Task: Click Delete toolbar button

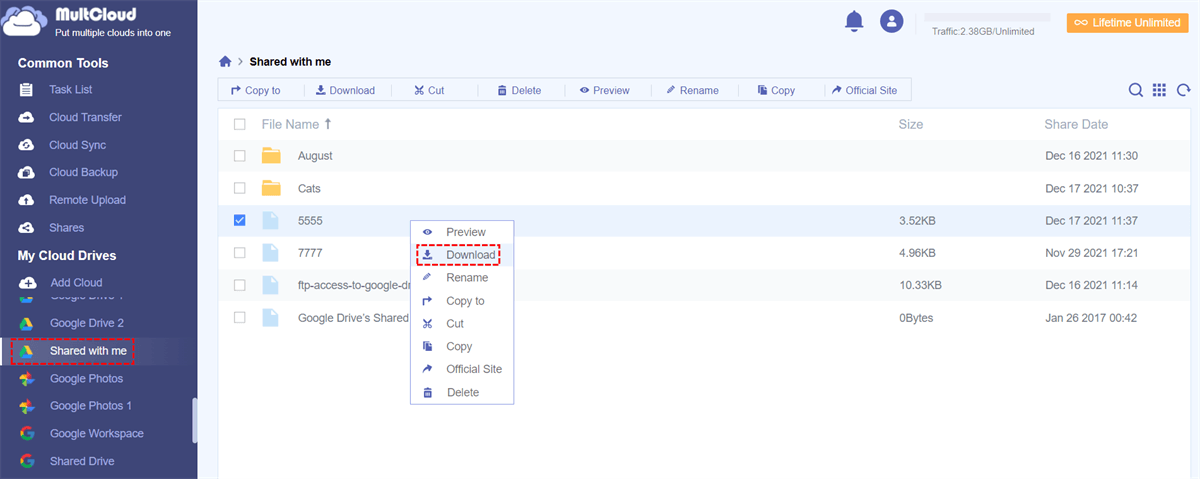Action: pyautogui.click(x=519, y=90)
